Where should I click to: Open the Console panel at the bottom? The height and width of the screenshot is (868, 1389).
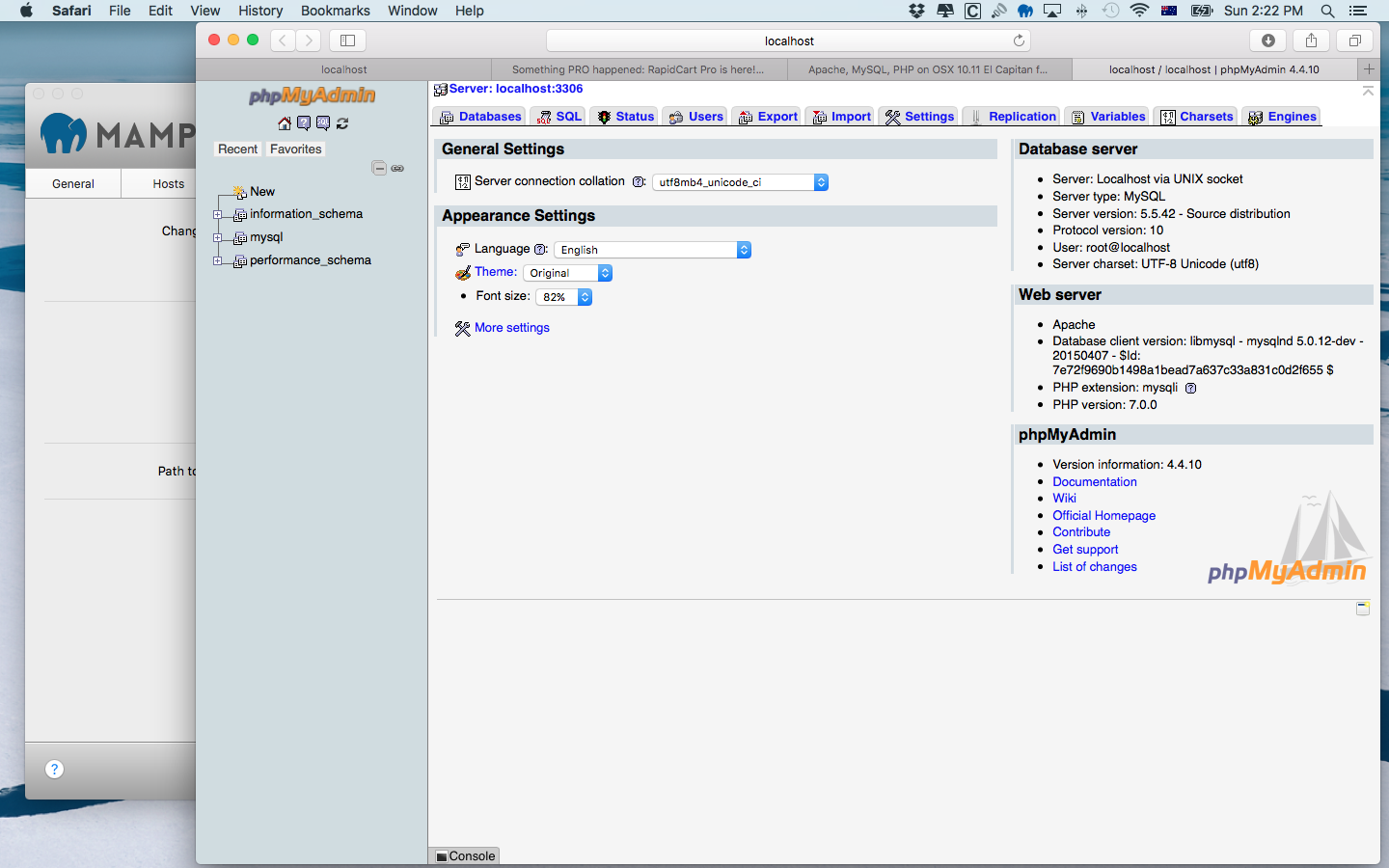click(x=465, y=855)
